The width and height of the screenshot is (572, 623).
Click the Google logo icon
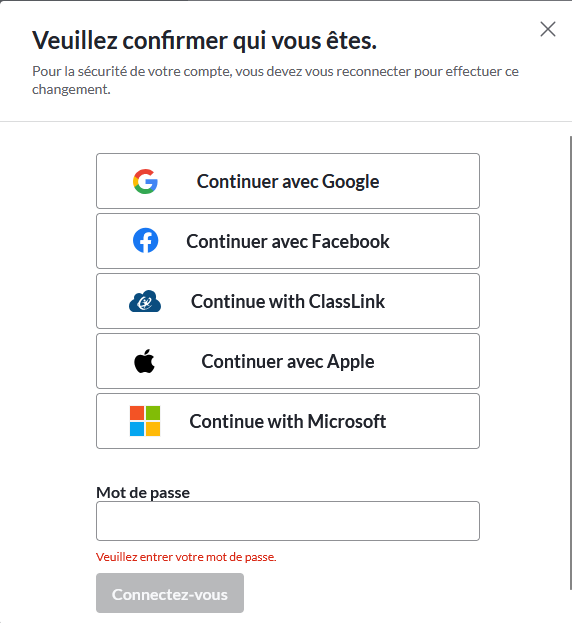point(145,182)
